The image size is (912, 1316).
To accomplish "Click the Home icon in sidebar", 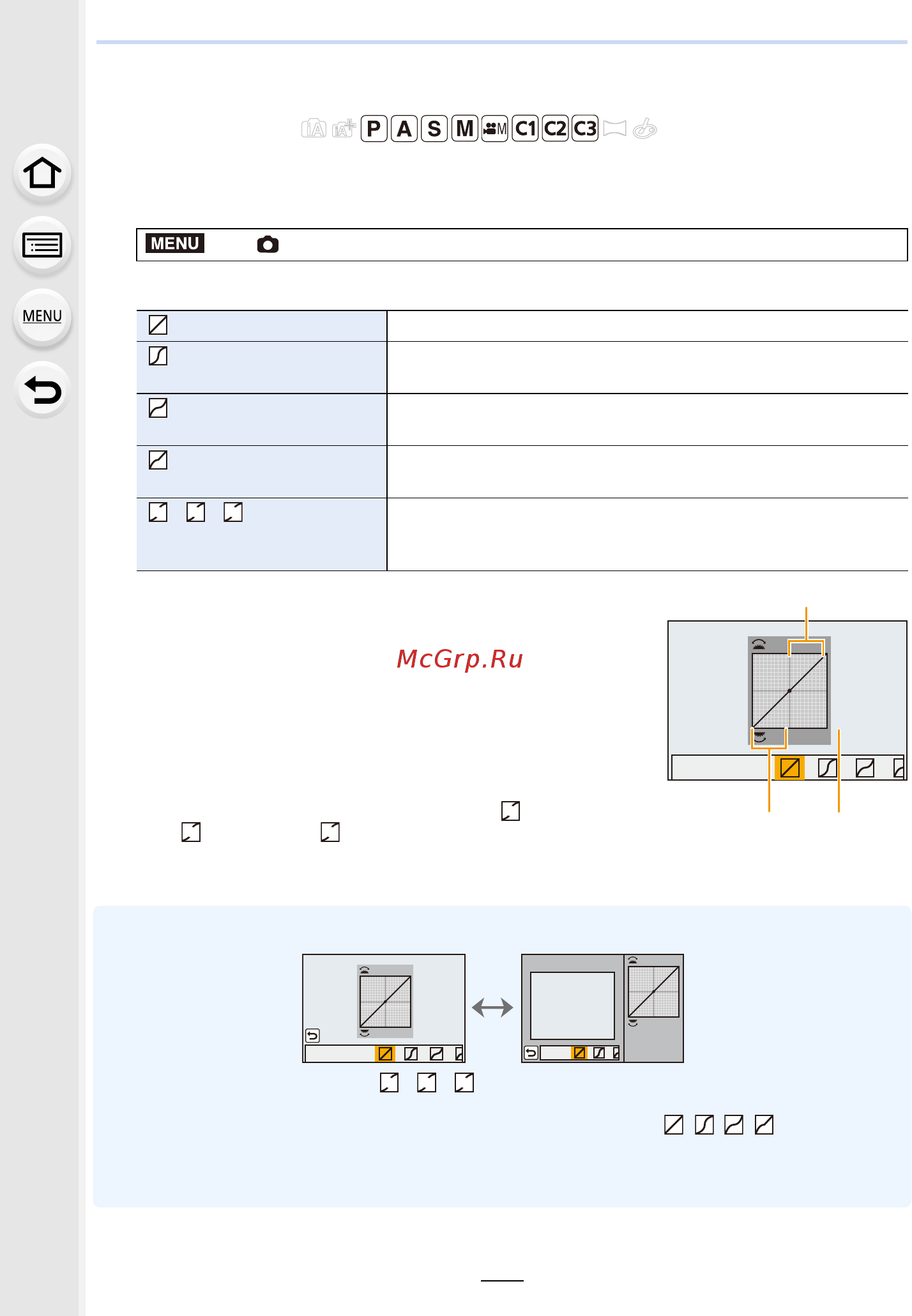I will (x=42, y=172).
